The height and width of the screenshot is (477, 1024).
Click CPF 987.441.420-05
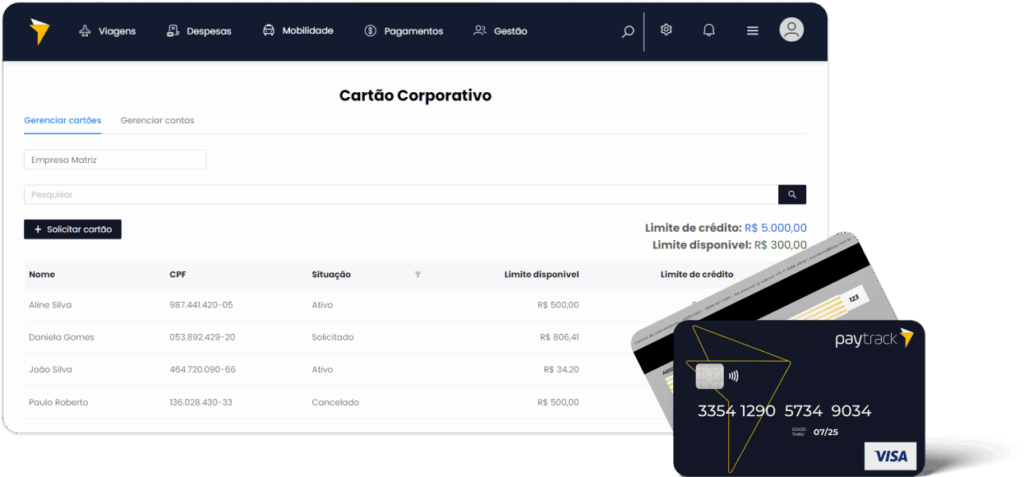[201, 305]
